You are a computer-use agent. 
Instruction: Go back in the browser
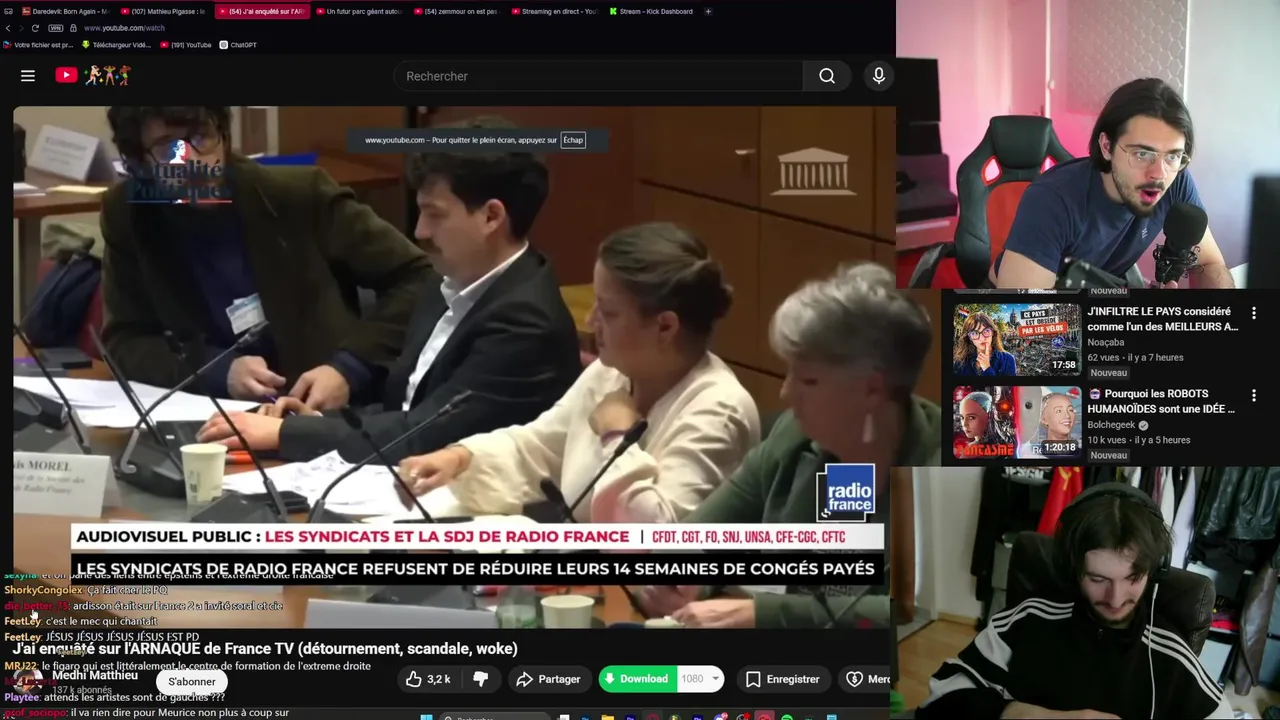(x=8, y=28)
